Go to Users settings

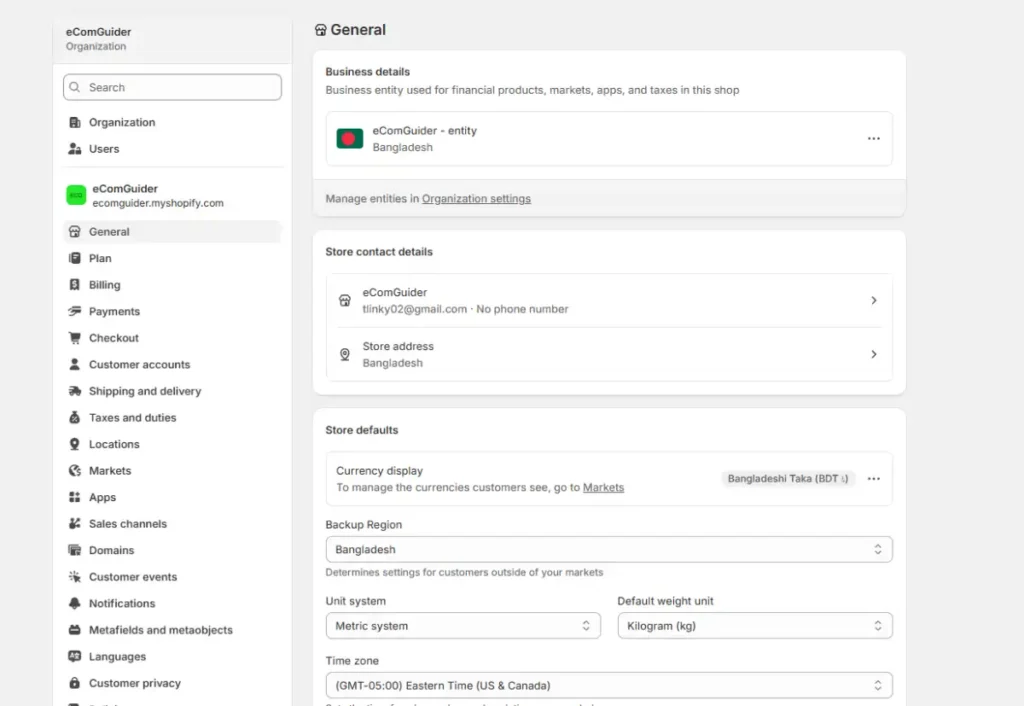[x=104, y=149]
